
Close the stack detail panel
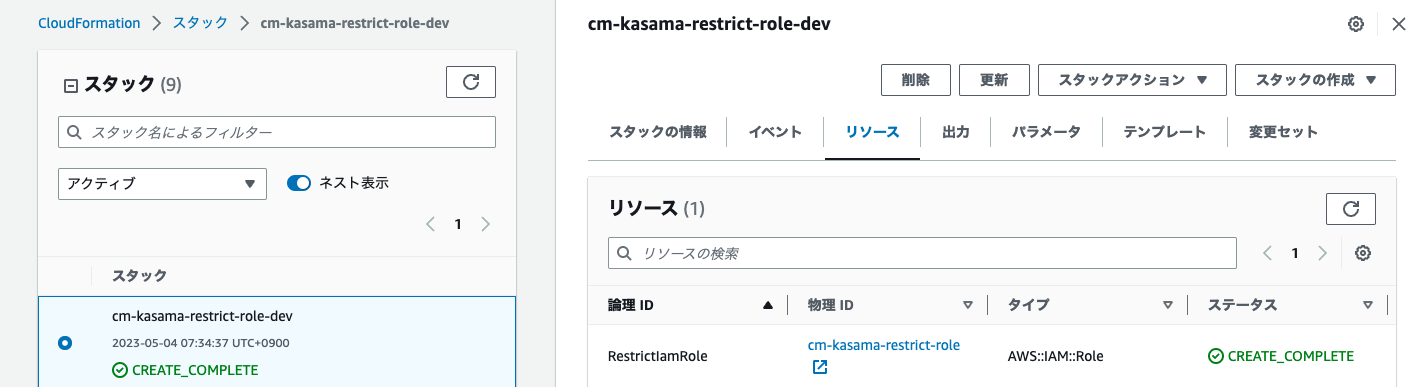[x=1398, y=24]
